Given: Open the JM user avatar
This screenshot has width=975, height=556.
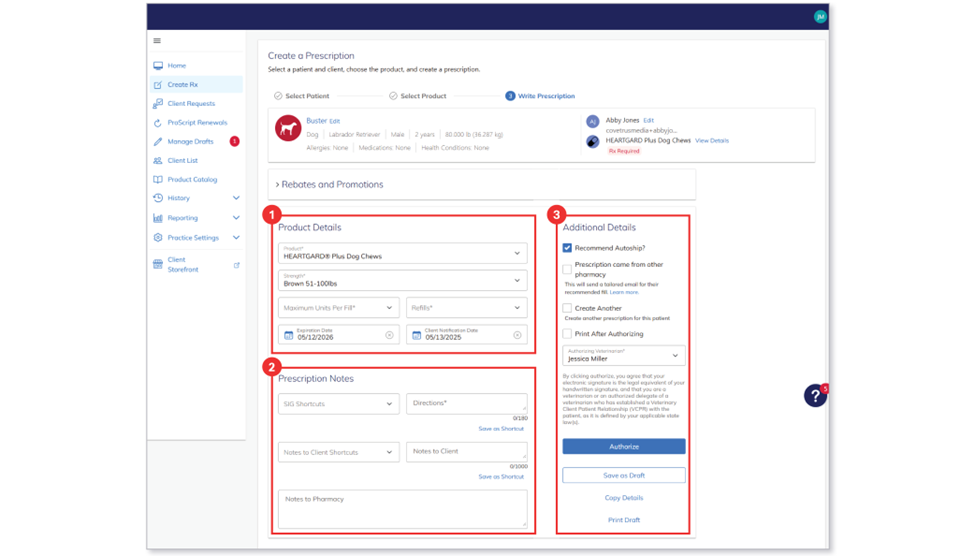Looking at the screenshot, I should click(820, 17).
